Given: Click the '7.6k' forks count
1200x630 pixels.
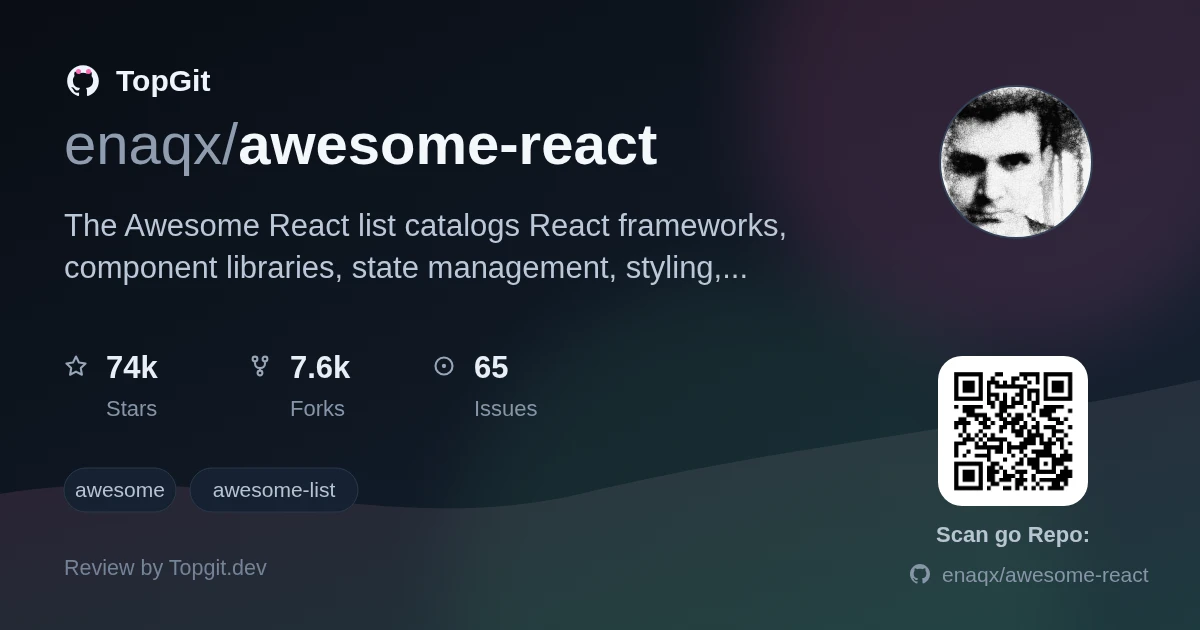Looking at the screenshot, I should 320,367.
